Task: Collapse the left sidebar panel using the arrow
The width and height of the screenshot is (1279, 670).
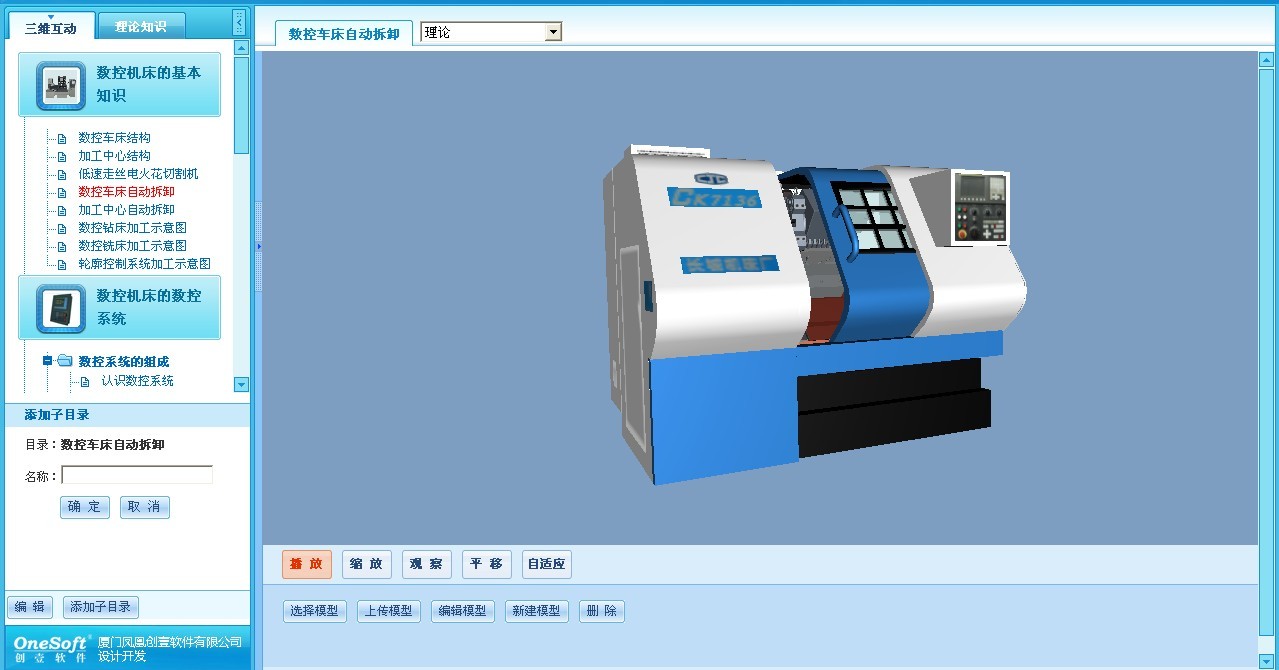Action: [238, 22]
